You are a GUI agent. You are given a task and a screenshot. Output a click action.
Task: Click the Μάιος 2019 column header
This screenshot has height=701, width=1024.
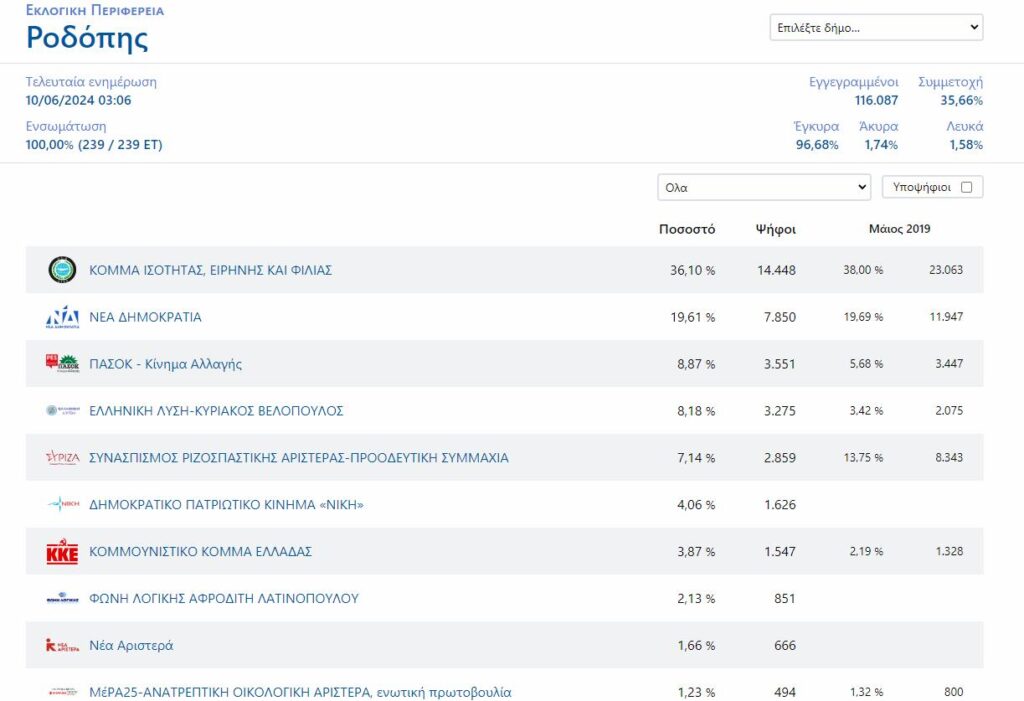(899, 229)
